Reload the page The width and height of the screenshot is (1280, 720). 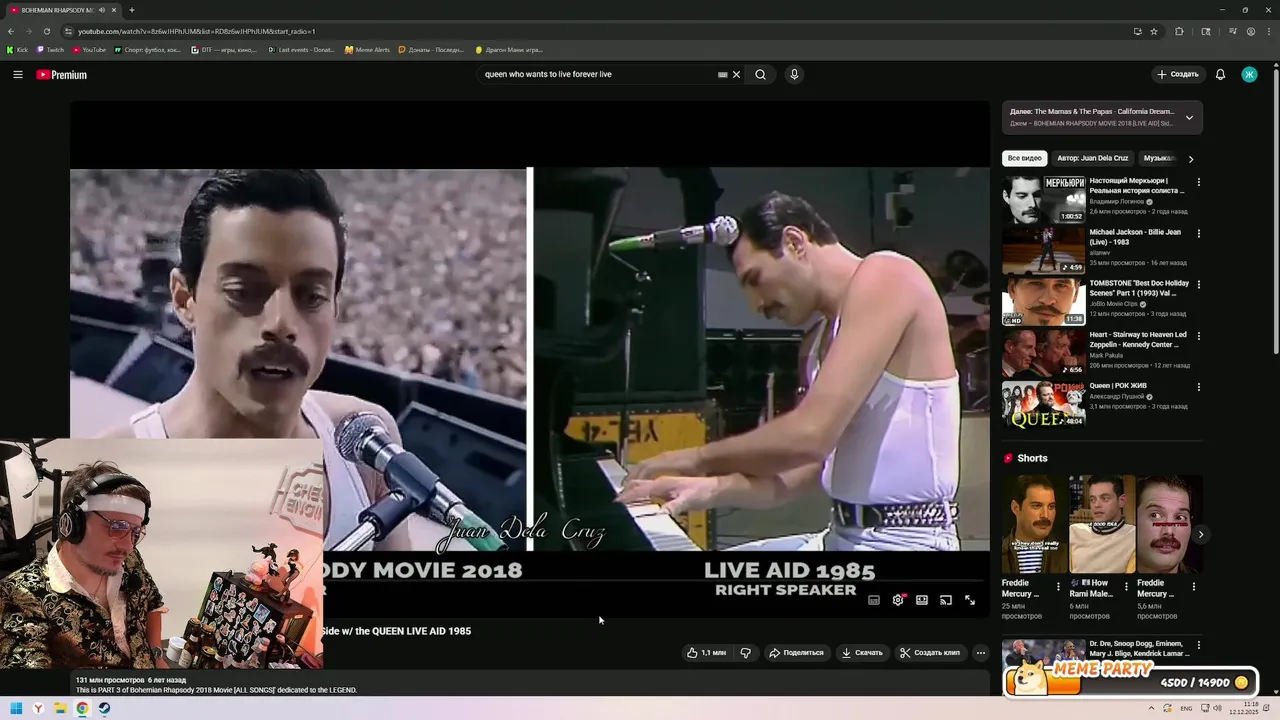pyautogui.click(x=46, y=31)
